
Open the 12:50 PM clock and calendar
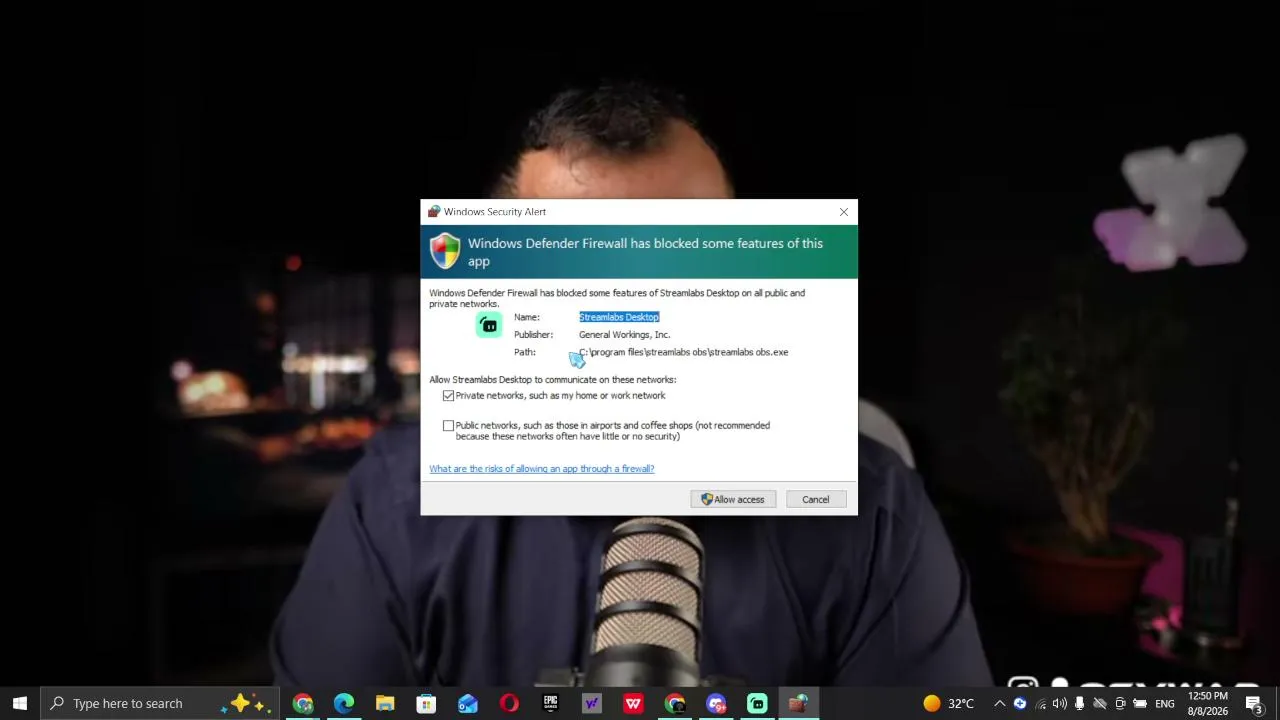point(1207,704)
